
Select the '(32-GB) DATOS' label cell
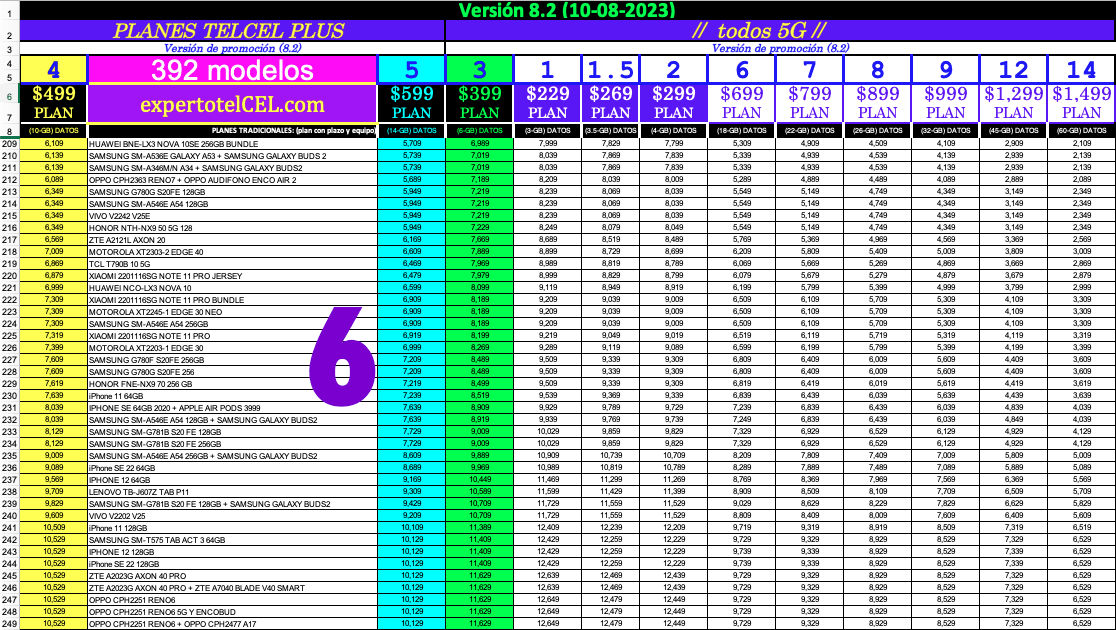point(945,131)
